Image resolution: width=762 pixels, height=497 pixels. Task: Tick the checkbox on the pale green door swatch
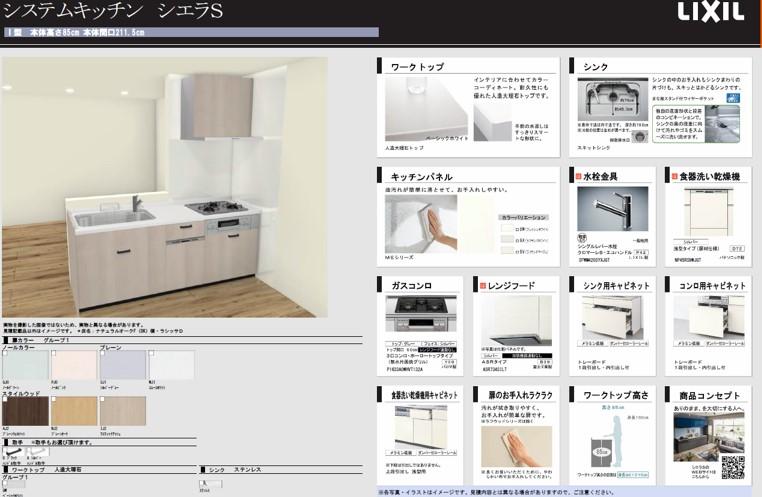click(5, 353)
